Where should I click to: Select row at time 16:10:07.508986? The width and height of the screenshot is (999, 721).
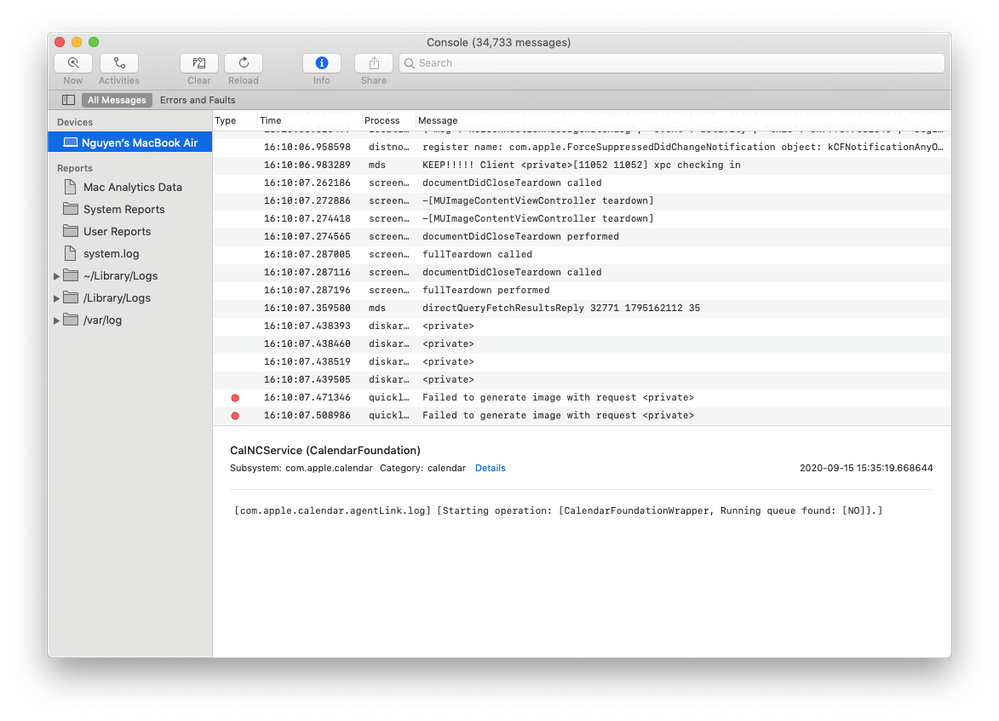(582, 415)
